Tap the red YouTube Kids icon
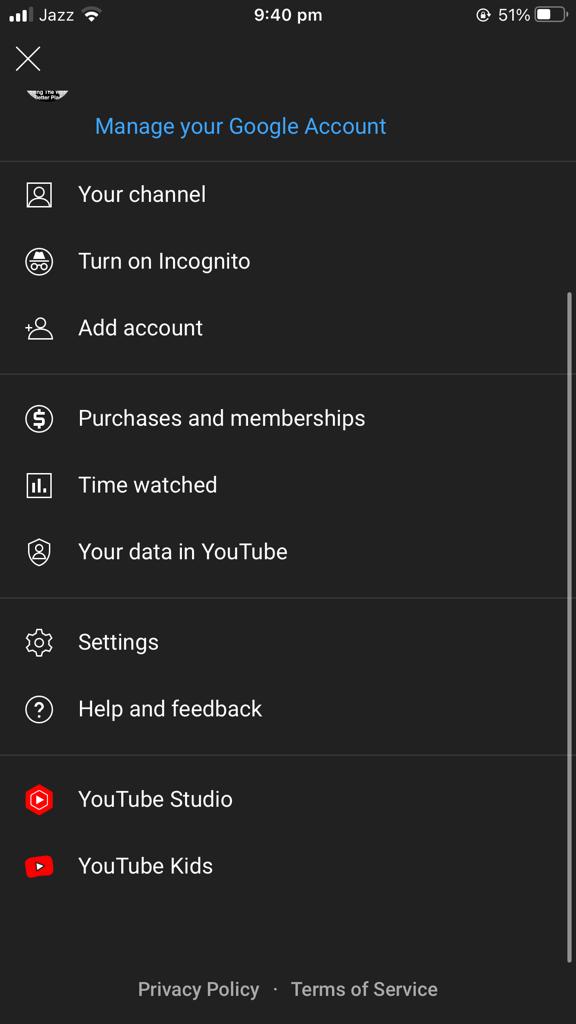 pos(39,867)
